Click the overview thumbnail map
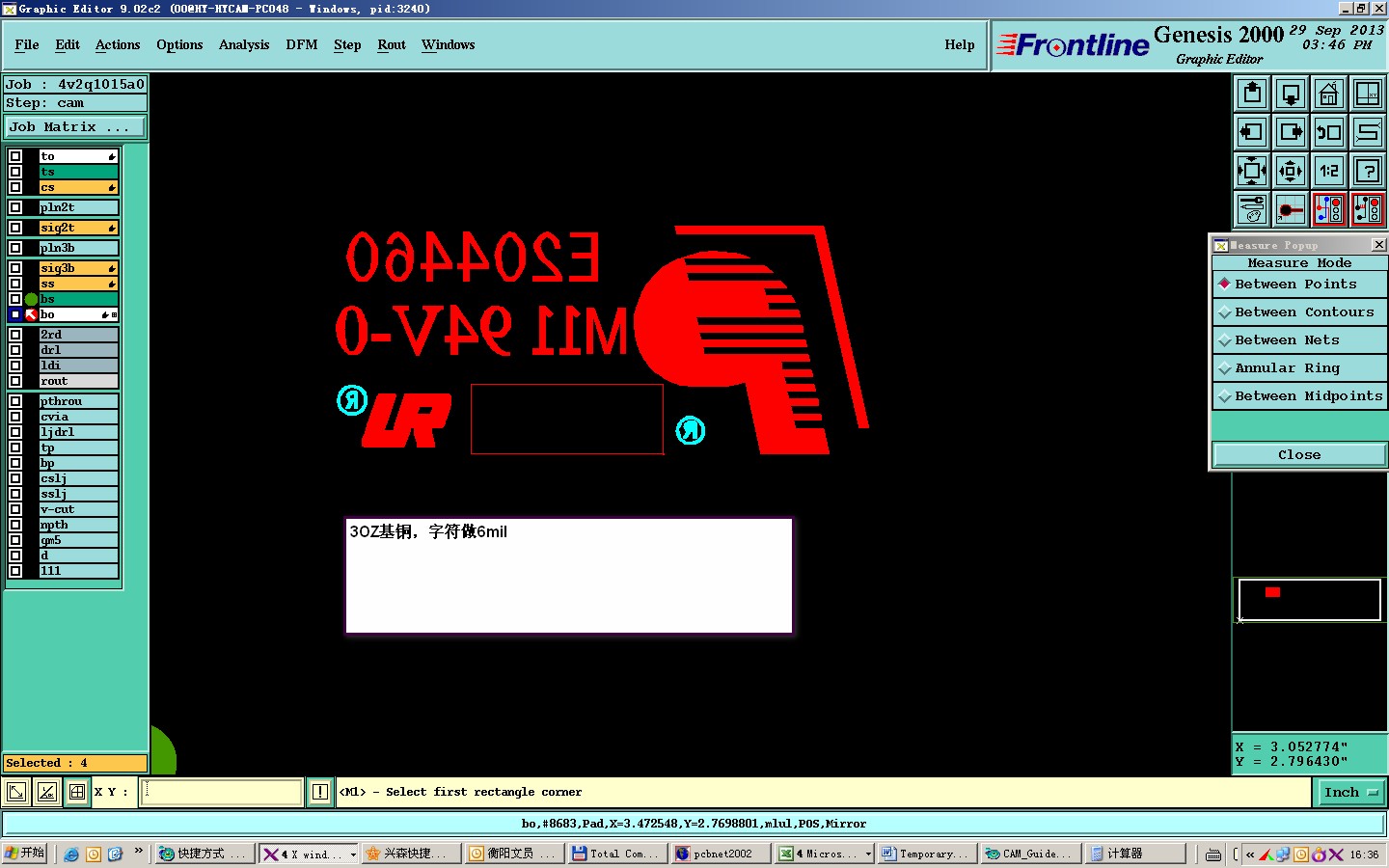 1310,600
